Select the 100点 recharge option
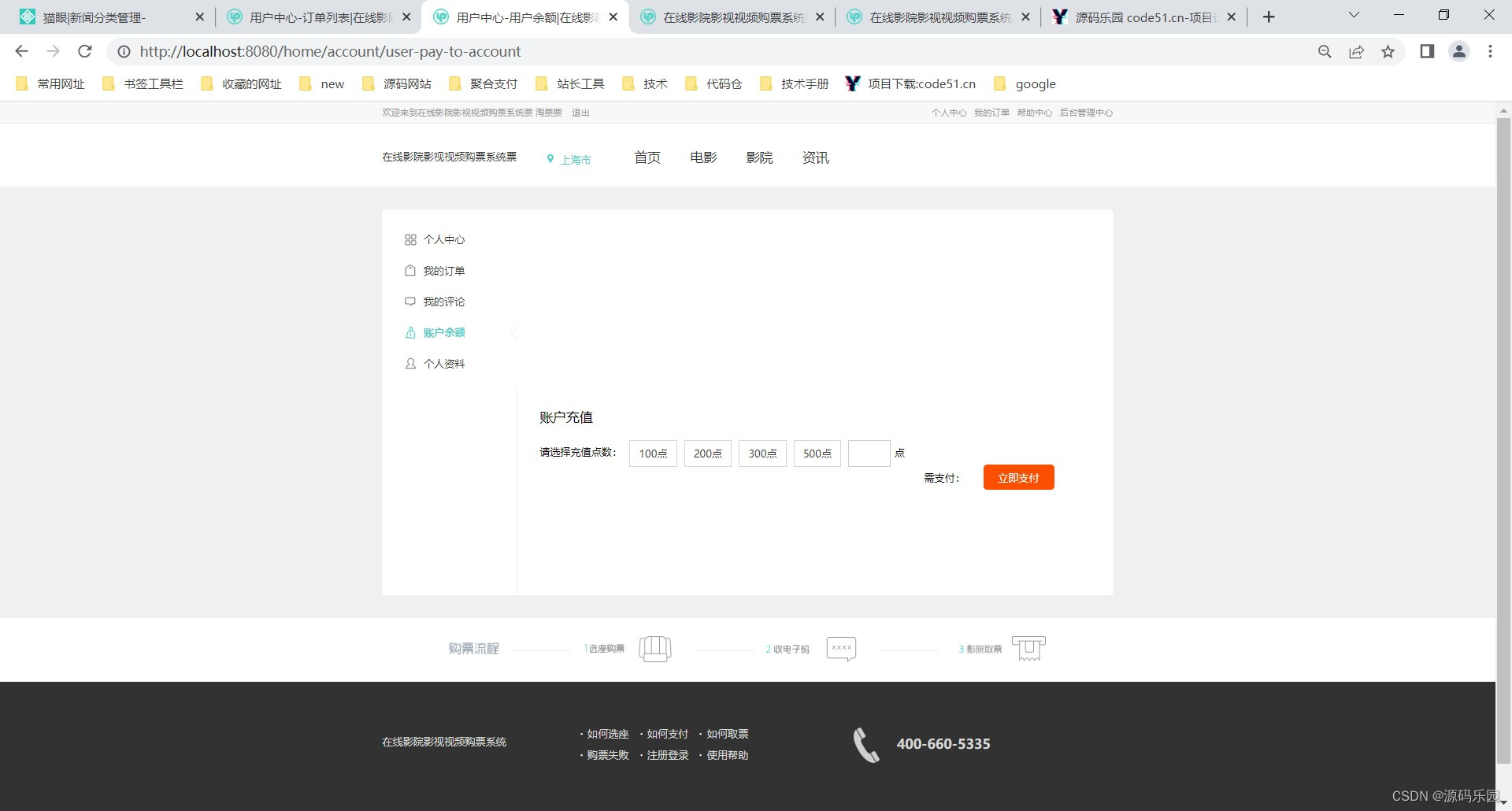 point(652,454)
